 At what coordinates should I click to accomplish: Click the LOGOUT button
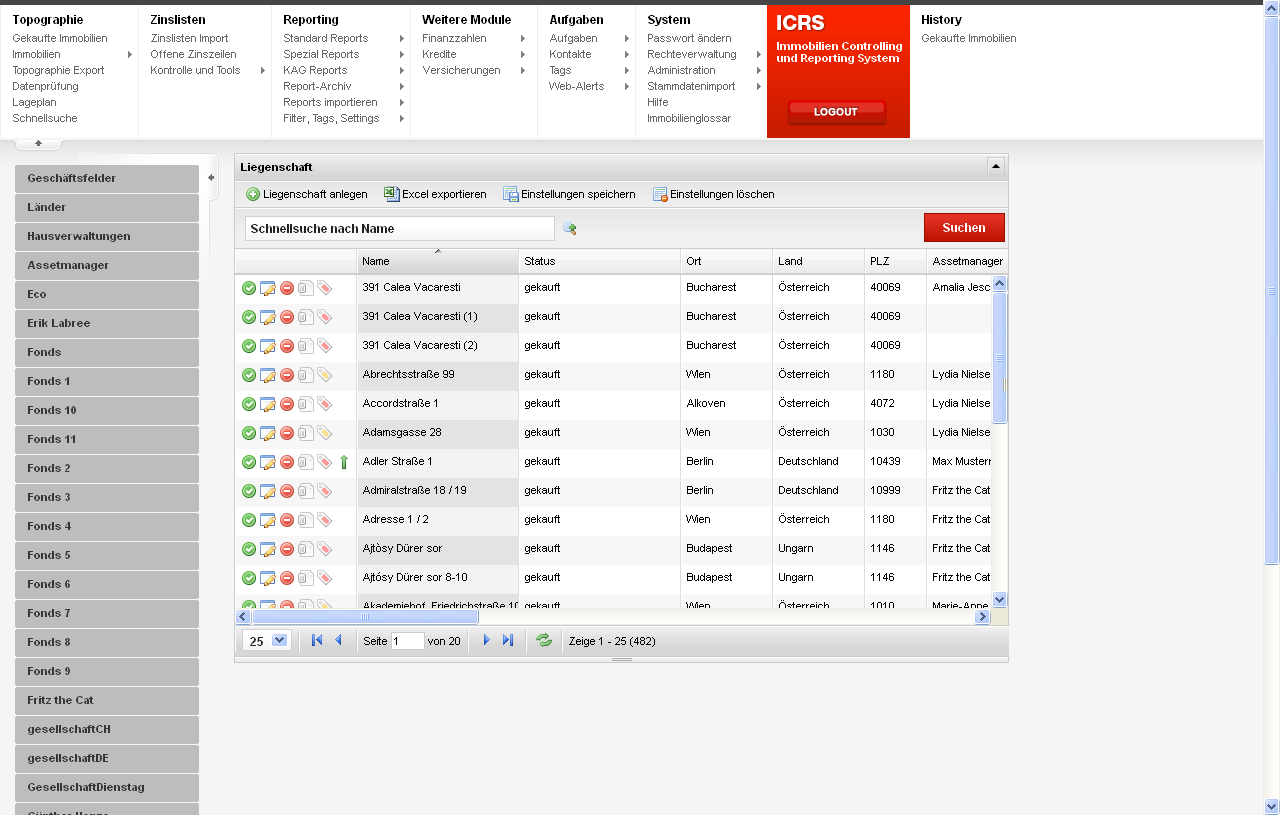pyautogui.click(x=836, y=111)
